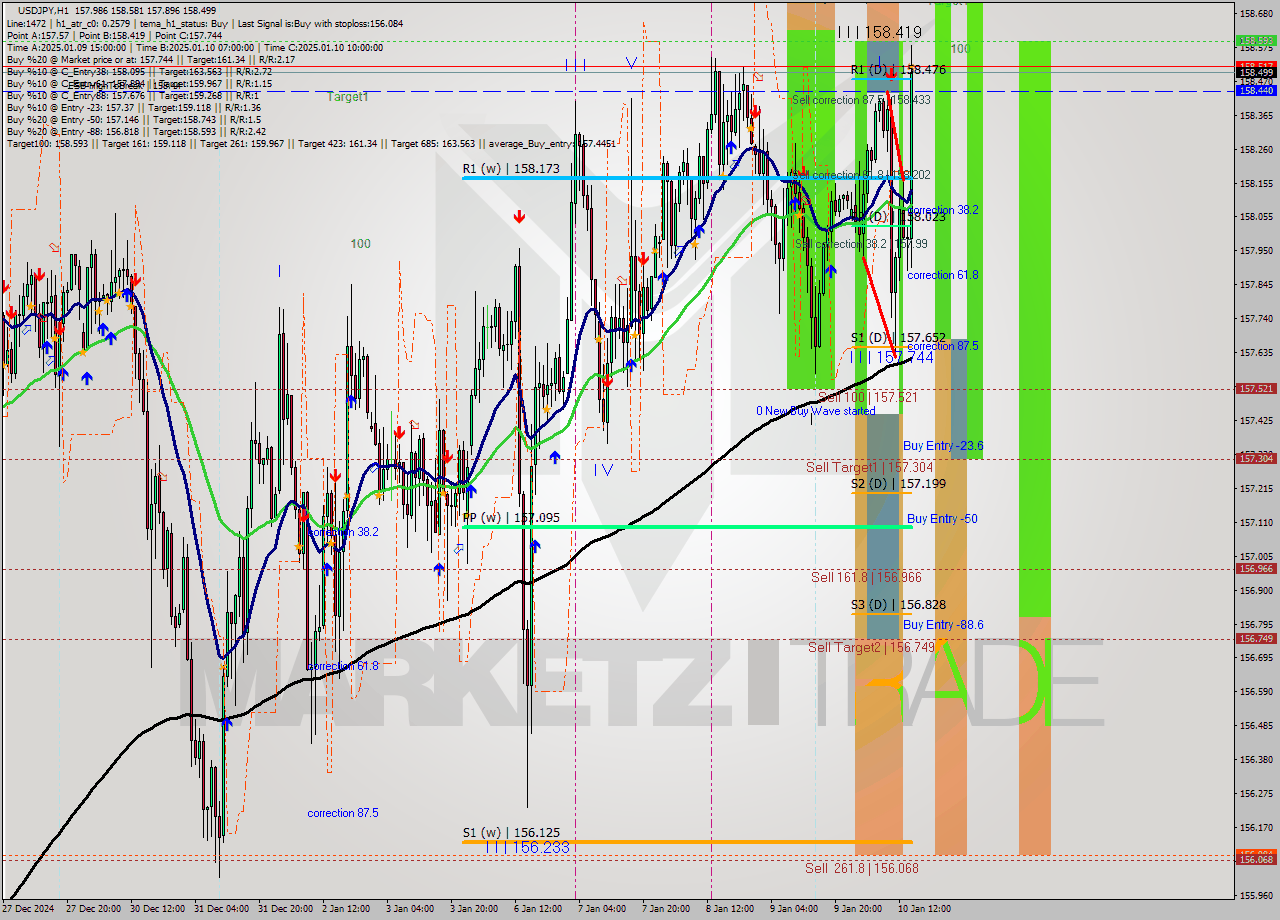The image size is (1280, 920).
Task: Click the 157.110 price scale value
Action: point(1256,522)
